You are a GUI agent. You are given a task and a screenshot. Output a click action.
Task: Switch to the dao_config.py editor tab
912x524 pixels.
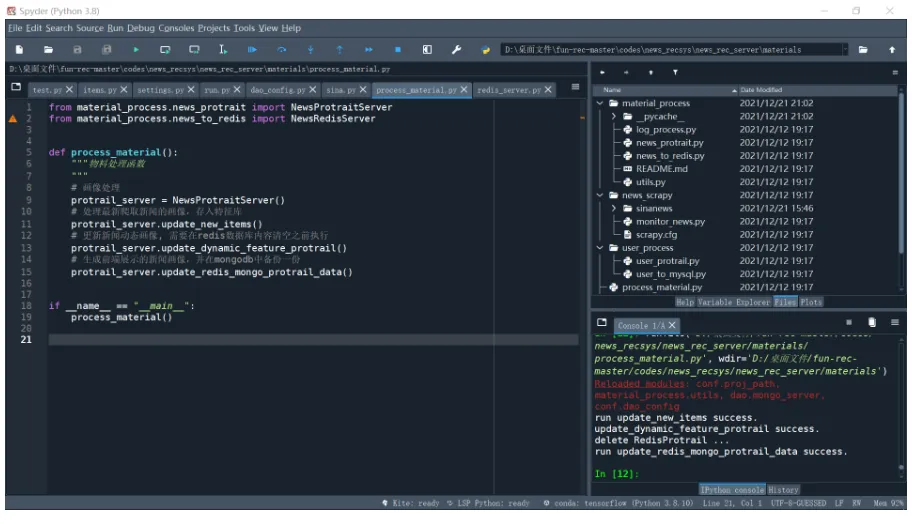tap(280, 90)
